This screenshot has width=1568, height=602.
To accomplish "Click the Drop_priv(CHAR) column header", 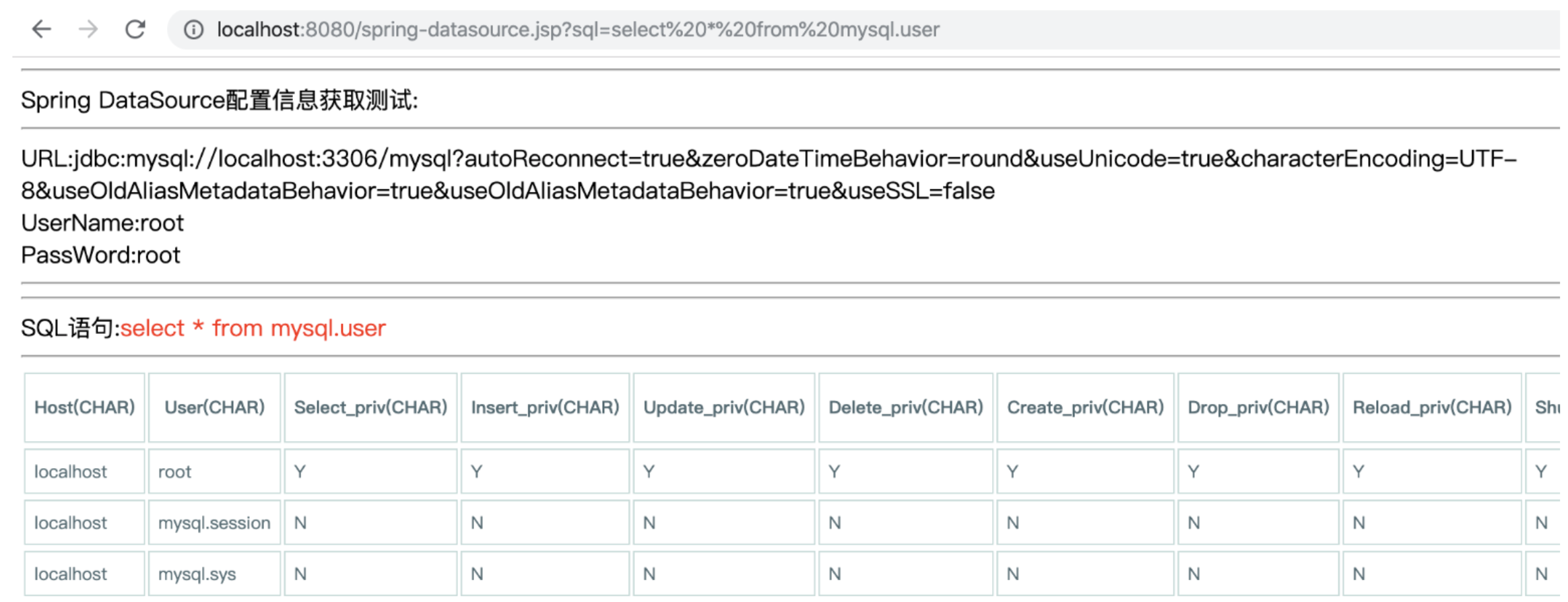I will [x=1258, y=407].
